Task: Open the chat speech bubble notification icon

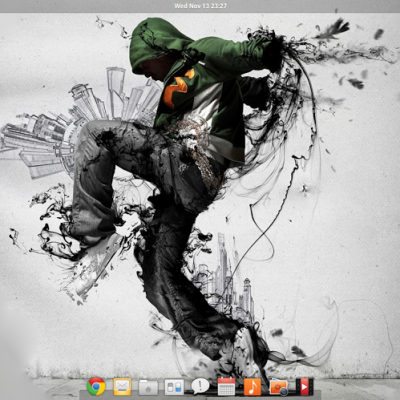Action: point(200,386)
